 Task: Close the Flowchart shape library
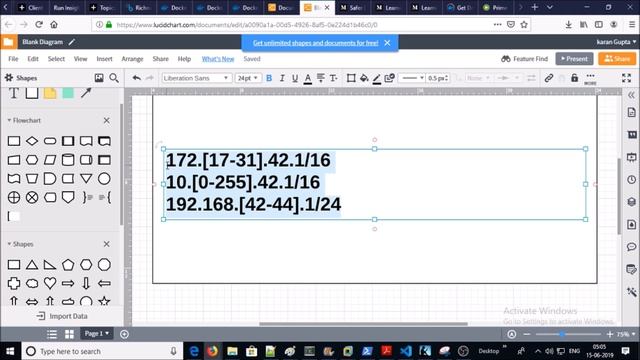(x=107, y=120)
